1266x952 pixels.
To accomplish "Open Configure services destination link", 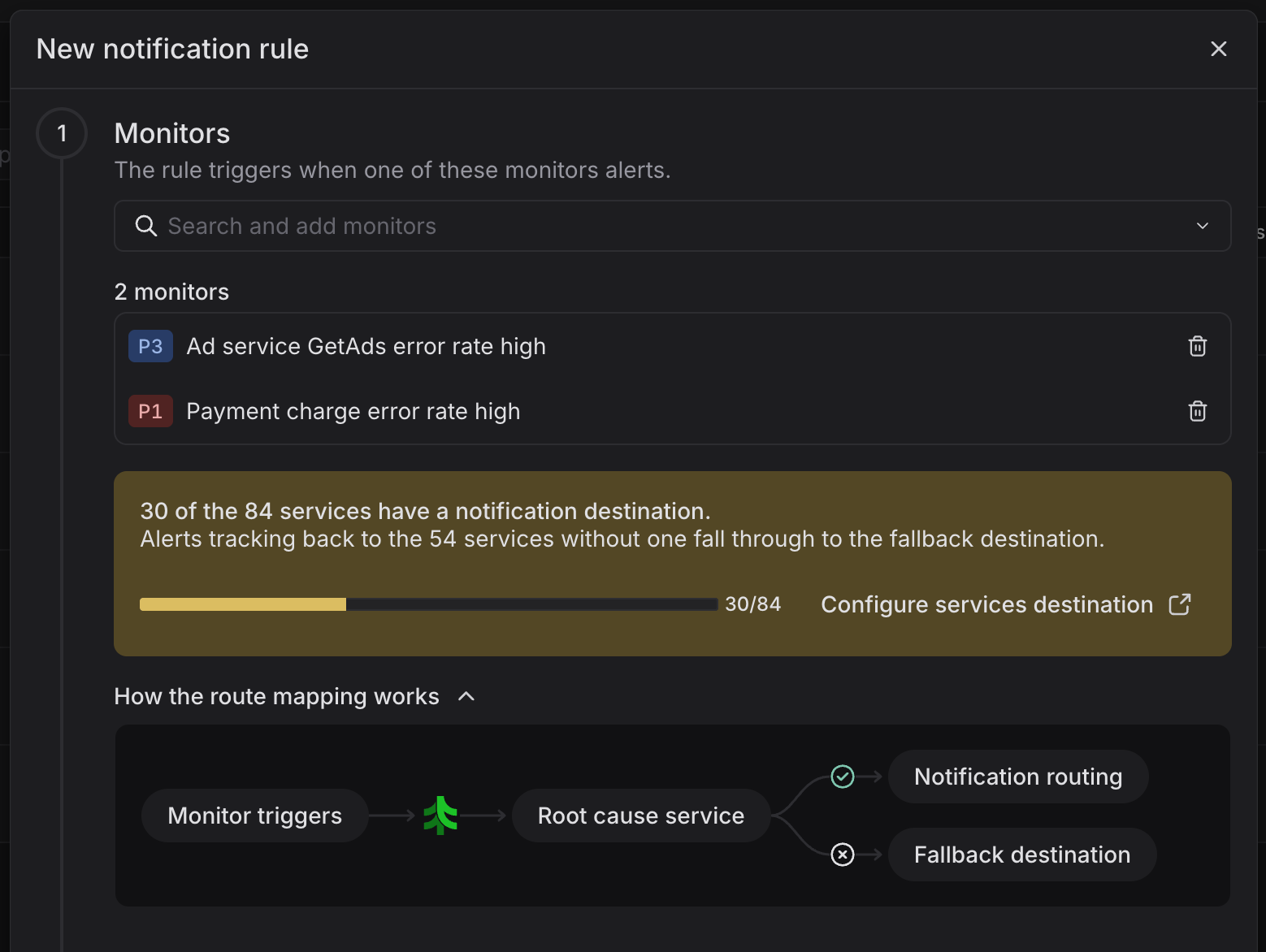I will (x=1006, y=604).
